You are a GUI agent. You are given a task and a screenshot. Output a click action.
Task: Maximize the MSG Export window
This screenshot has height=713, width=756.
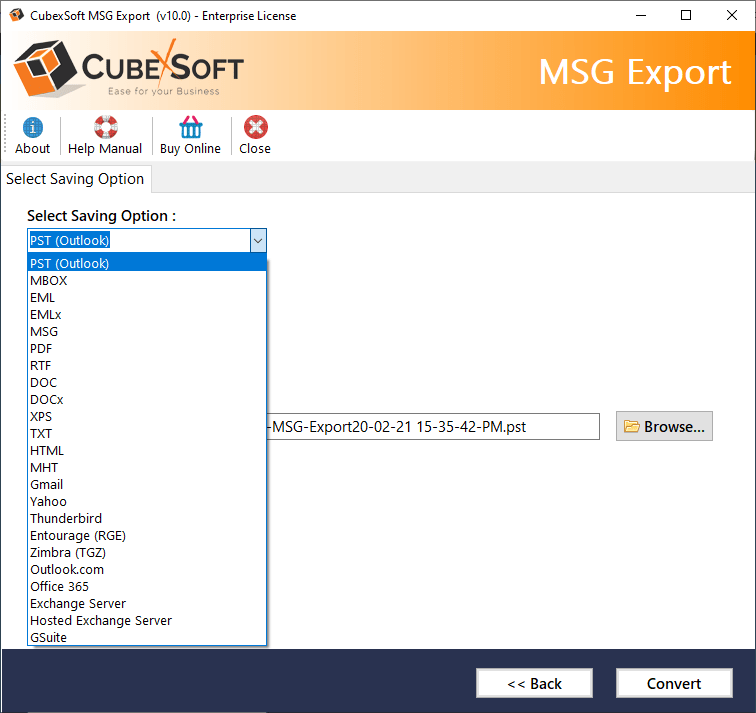click(x=685, y=15)
